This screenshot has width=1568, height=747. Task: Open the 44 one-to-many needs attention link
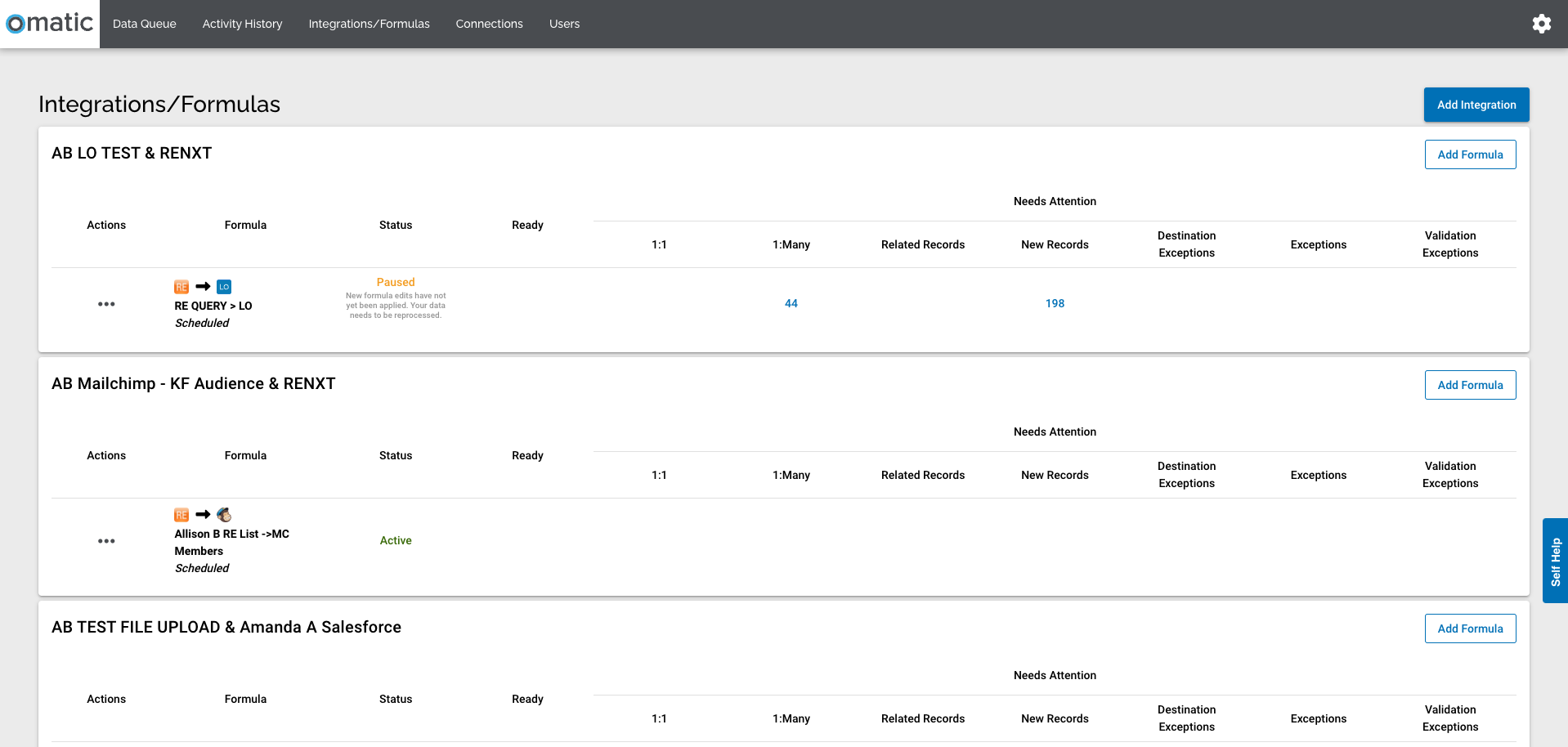click(x=791, y=303)
